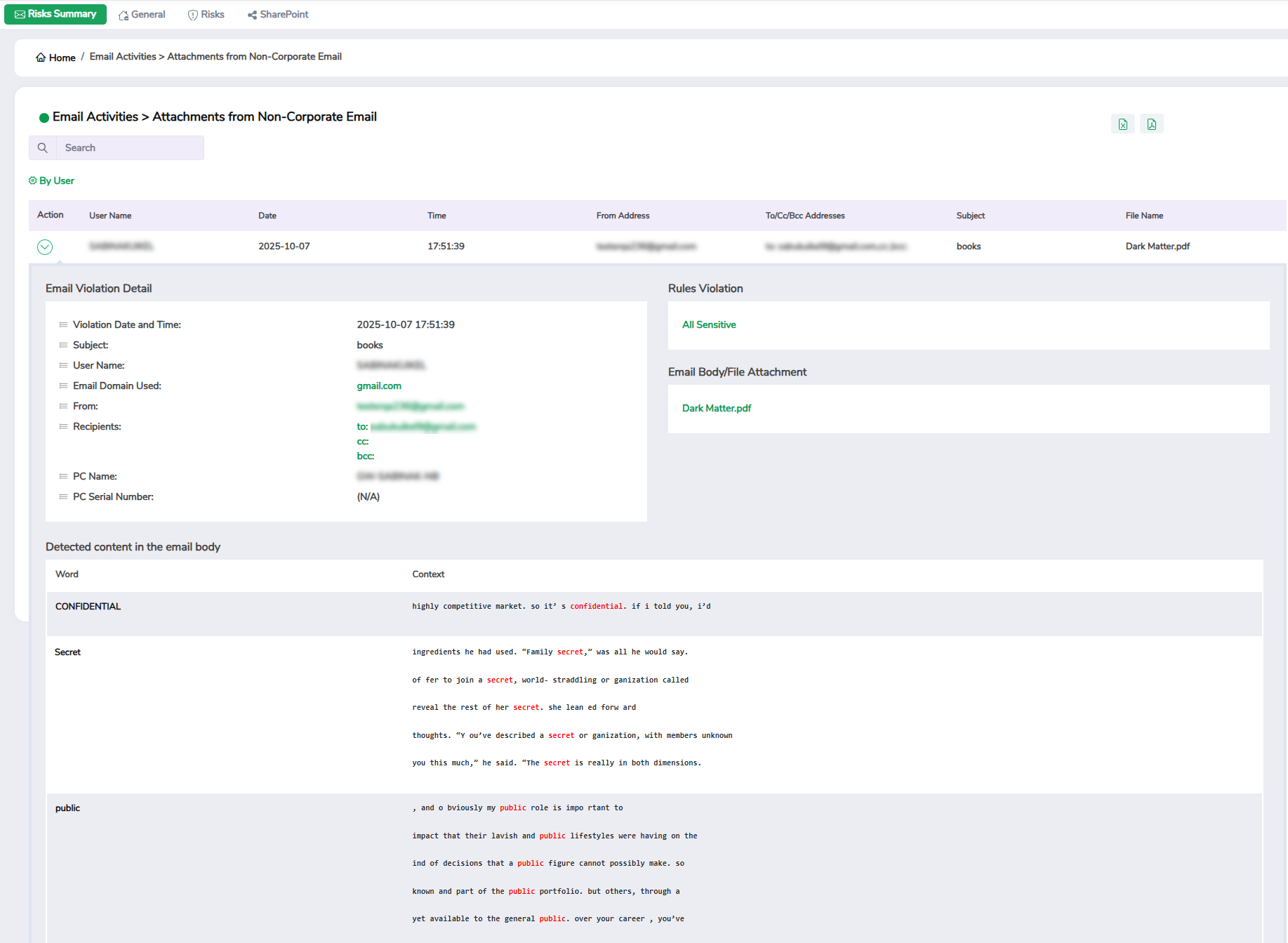Click the magnifier search icon

coord(43,147)
